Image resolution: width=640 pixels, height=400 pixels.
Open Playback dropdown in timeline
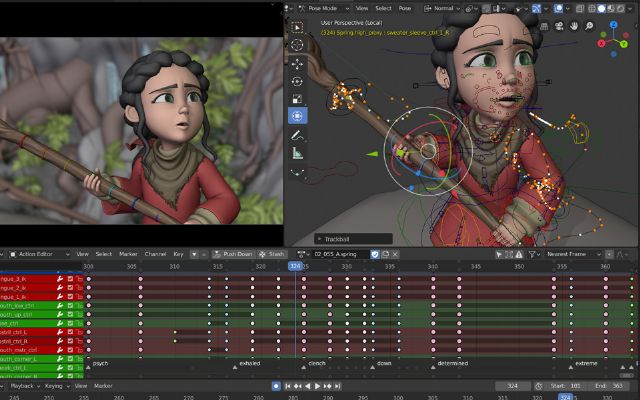pyautogui.click(x=24, y=386)
